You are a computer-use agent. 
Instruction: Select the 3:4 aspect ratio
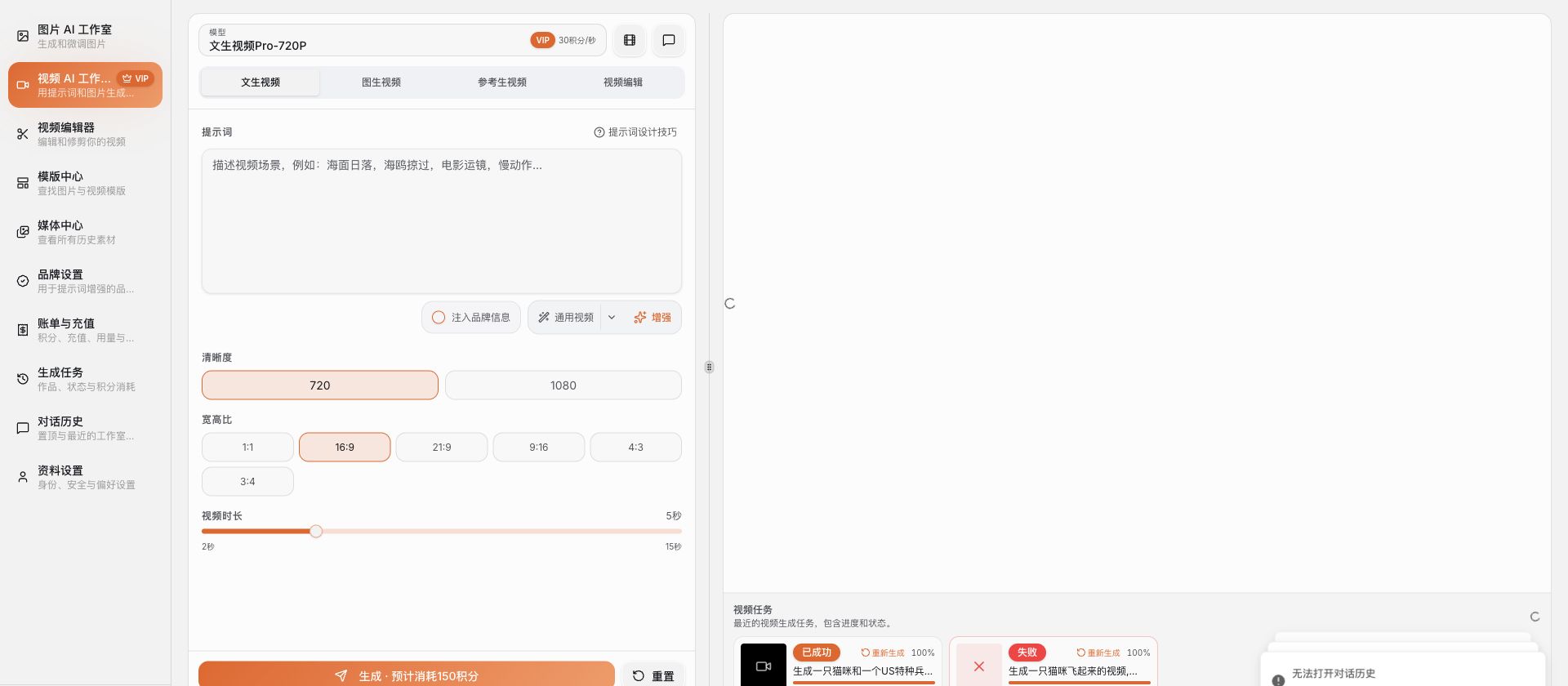(247, 482)
